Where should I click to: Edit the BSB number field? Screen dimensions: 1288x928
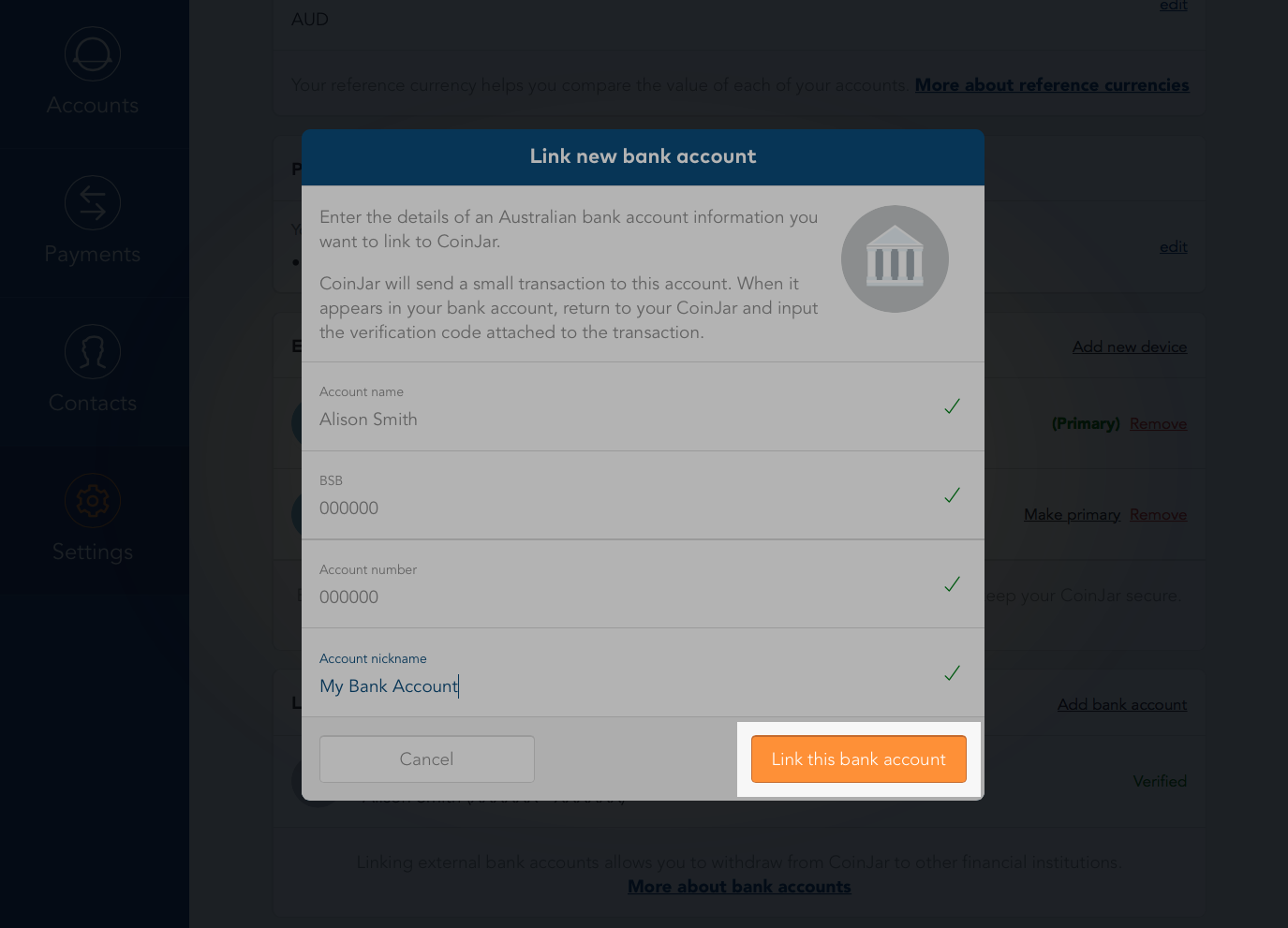tap(618, 508)
